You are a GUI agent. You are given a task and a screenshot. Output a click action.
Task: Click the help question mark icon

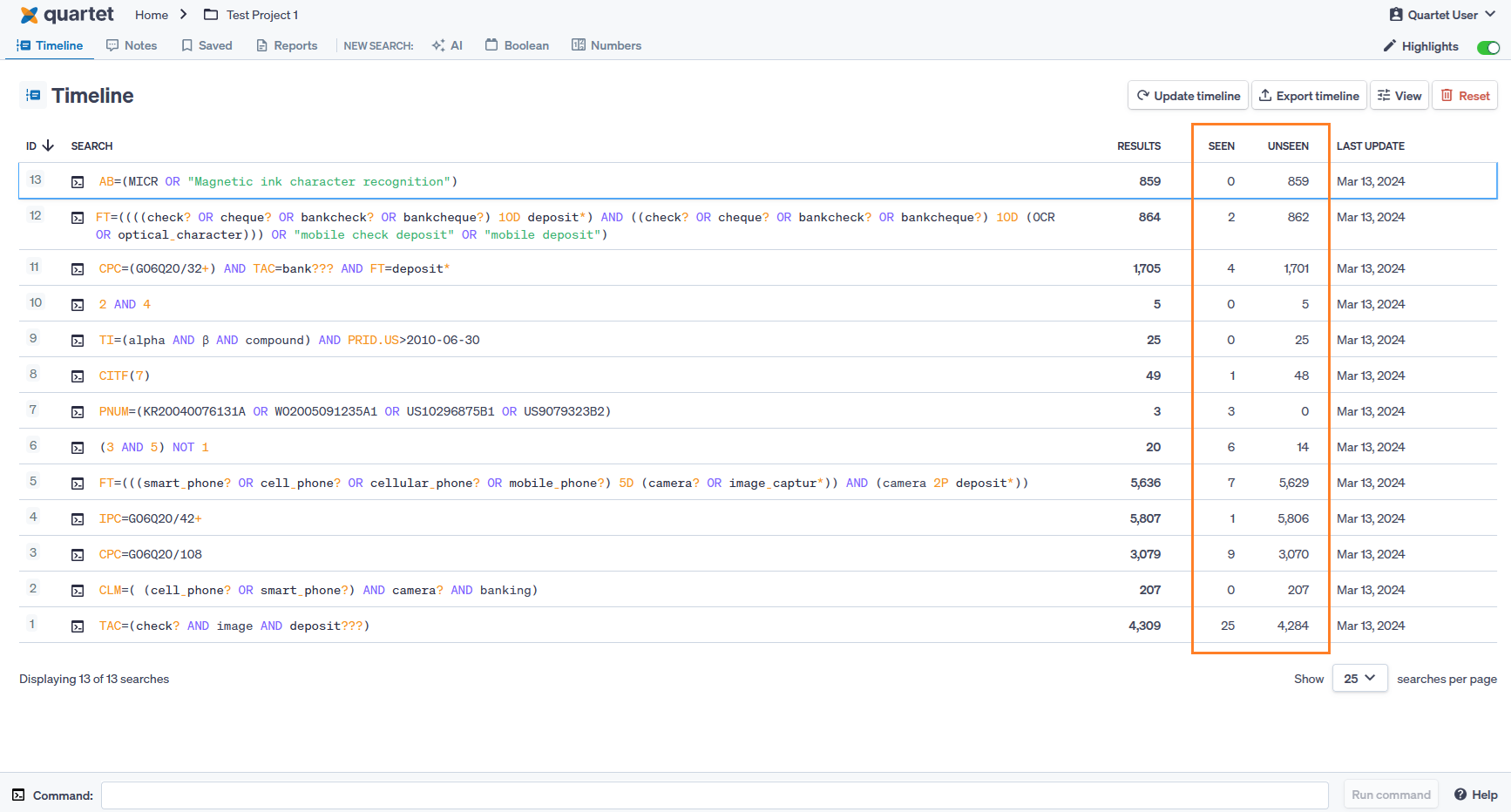(x=1460, y=795)
